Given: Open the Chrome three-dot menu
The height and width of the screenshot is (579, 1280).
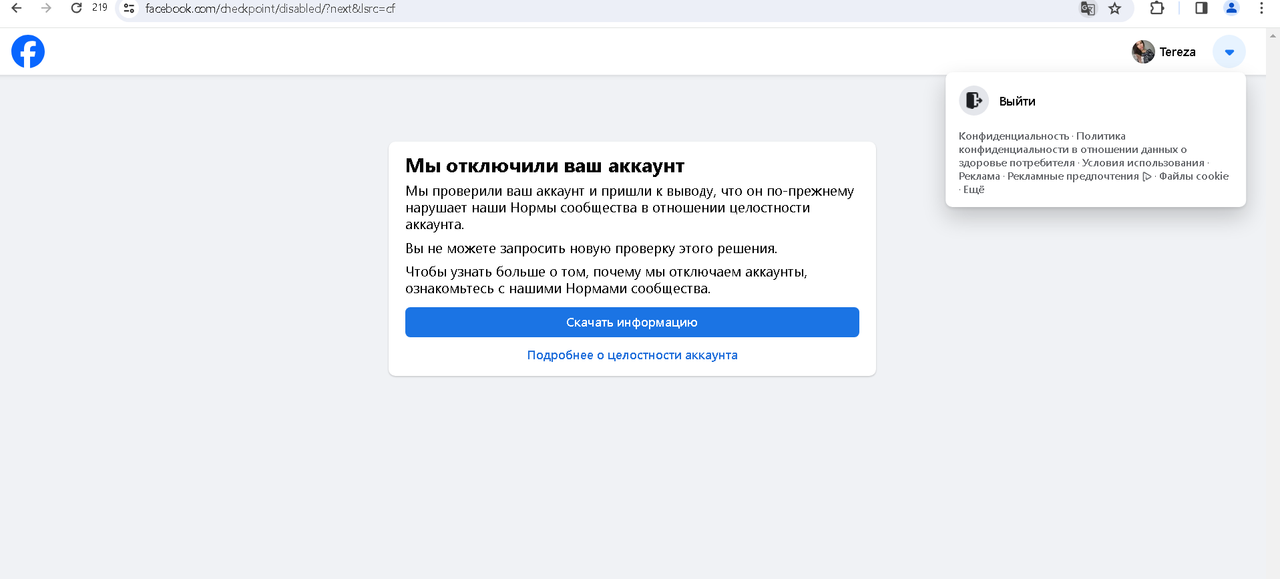Looking at the screenshot, I should pos(1261,8).
